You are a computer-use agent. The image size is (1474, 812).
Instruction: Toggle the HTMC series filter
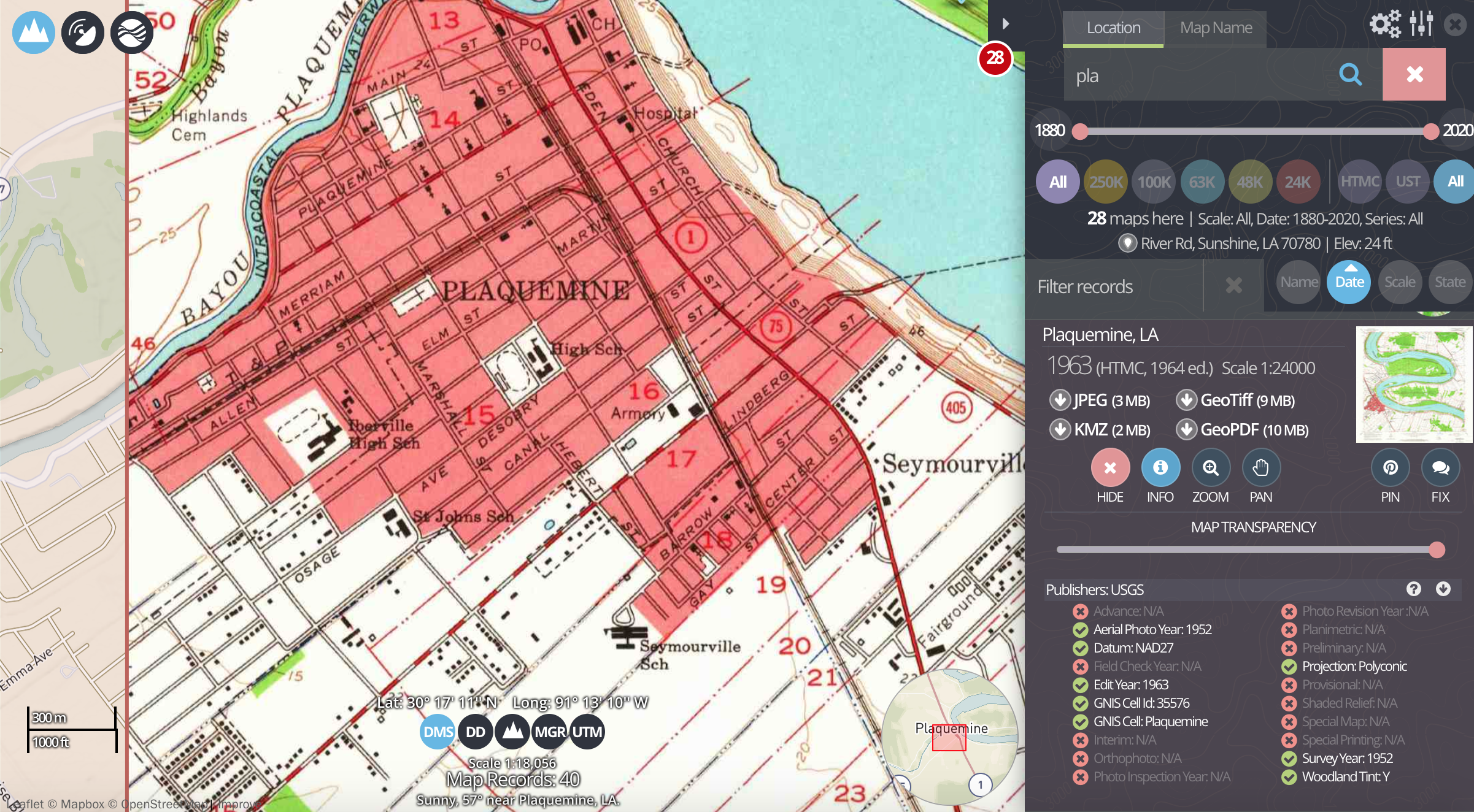coord(1359,182)
